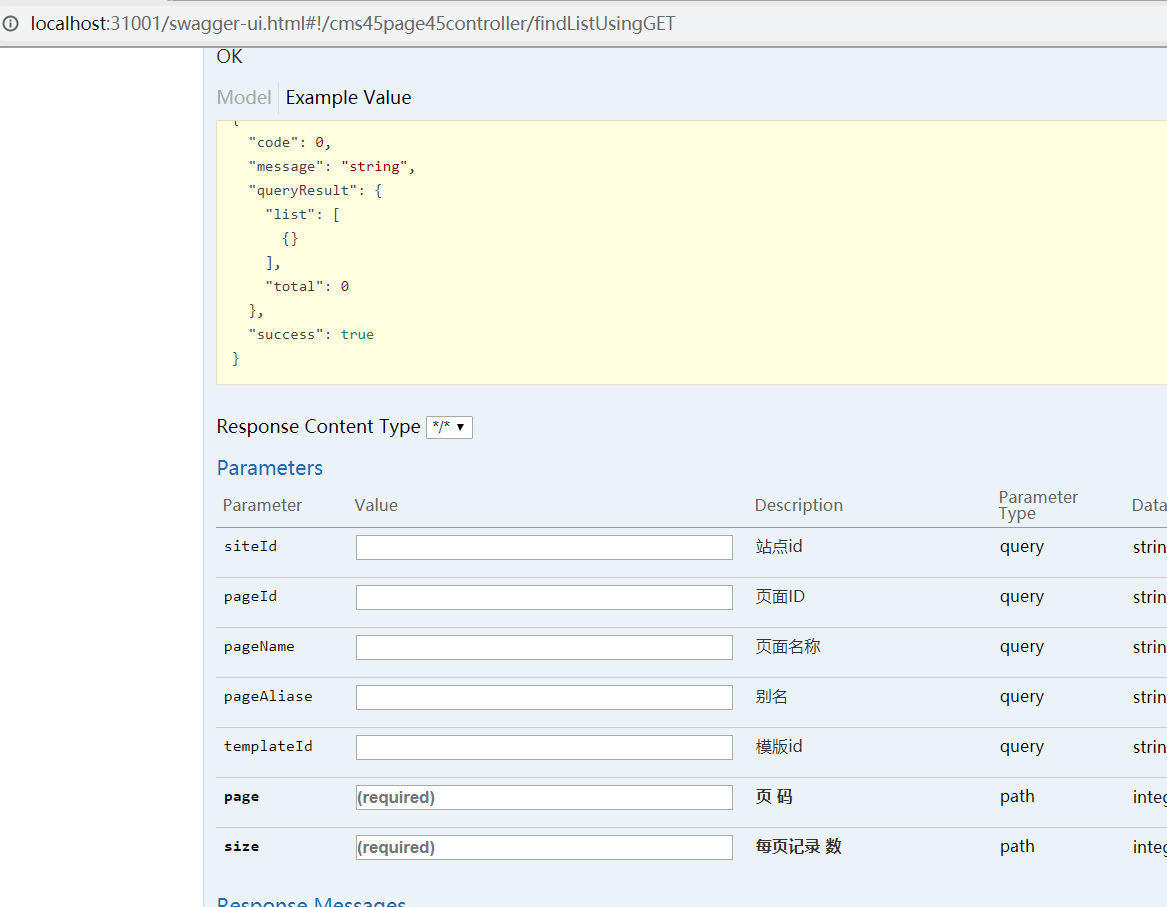Click the "siteId" parameter name
The image size is (1167, 907).
click(x=250, y=546)
